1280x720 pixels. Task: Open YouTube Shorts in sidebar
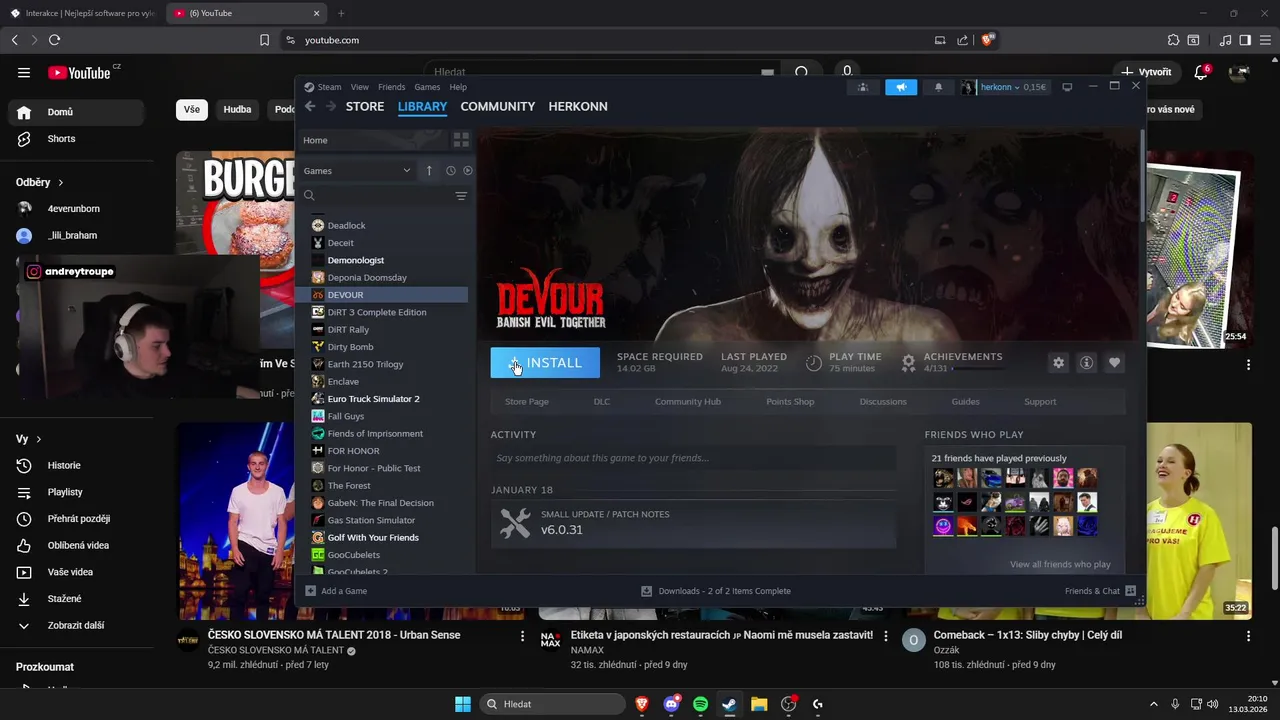[75, 139]
